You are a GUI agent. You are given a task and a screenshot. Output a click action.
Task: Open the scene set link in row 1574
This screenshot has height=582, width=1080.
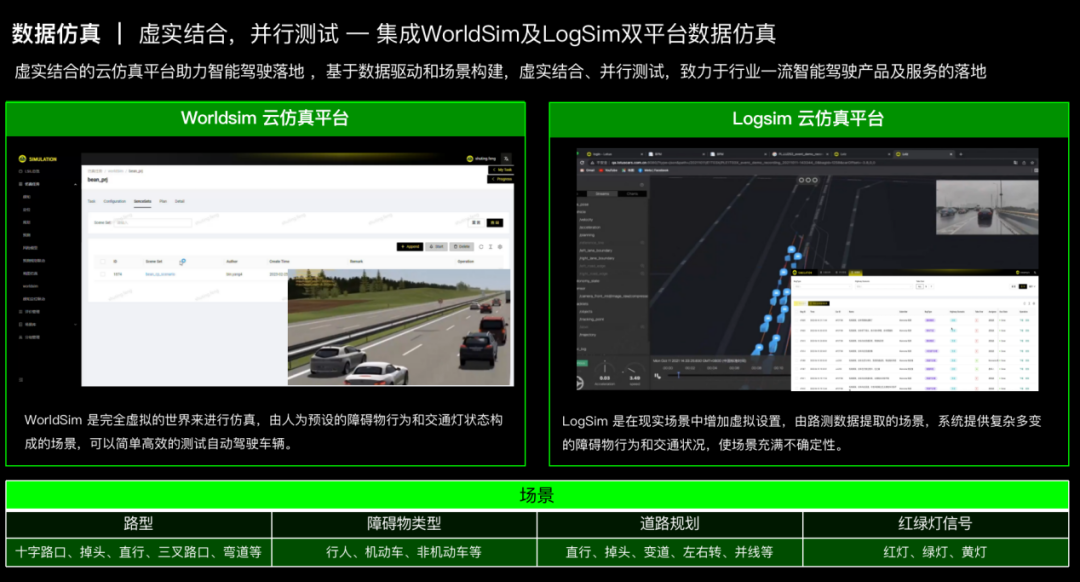point(160,274)
